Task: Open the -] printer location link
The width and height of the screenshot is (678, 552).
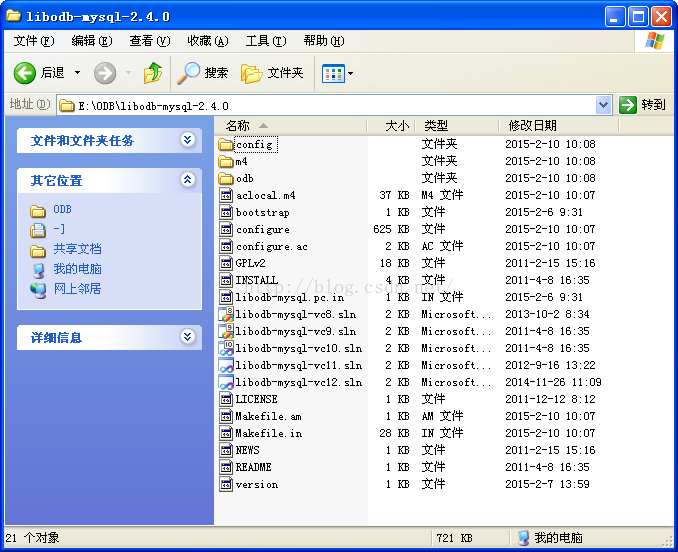Action: 59,229
